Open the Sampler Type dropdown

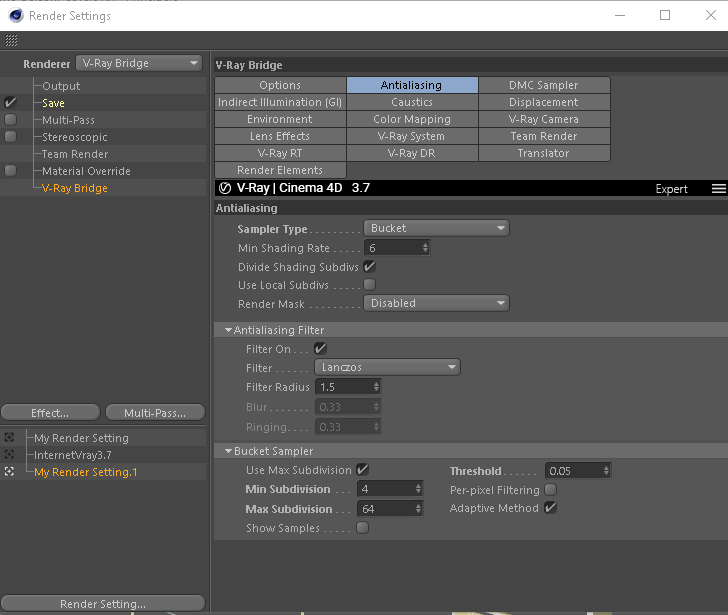[436, 228]
